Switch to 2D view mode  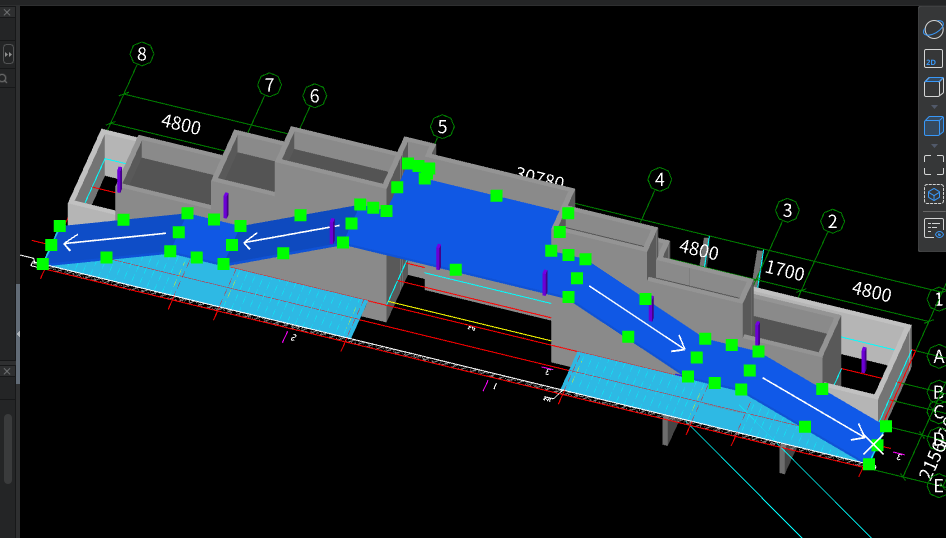[933, 59]
